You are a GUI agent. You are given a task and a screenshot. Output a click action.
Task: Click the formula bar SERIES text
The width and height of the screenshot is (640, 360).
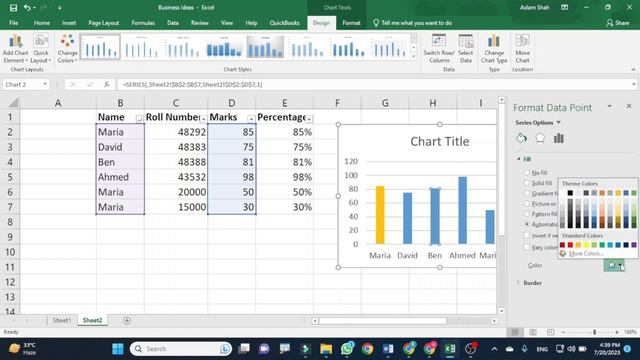(192, 84)
